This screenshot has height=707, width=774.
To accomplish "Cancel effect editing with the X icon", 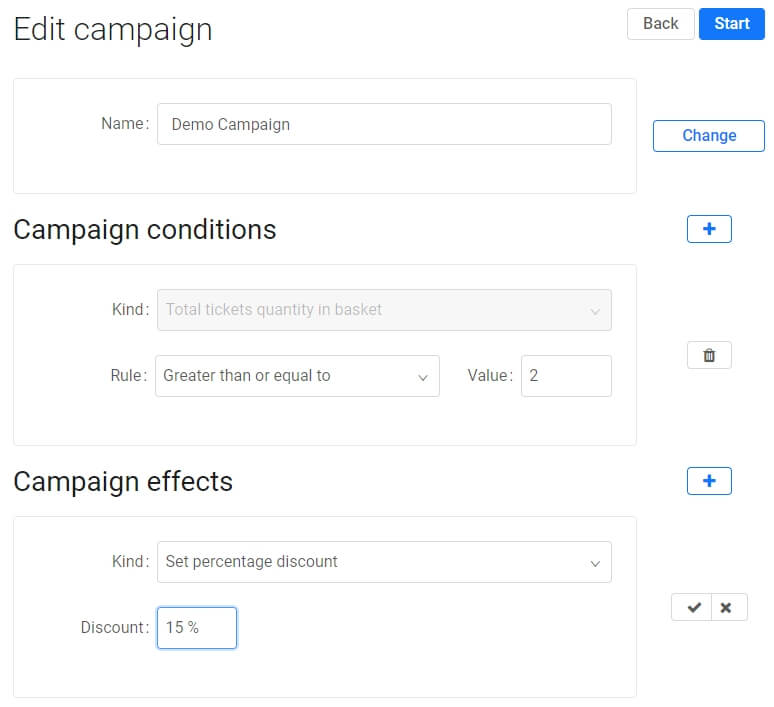I will coord(727,607).
